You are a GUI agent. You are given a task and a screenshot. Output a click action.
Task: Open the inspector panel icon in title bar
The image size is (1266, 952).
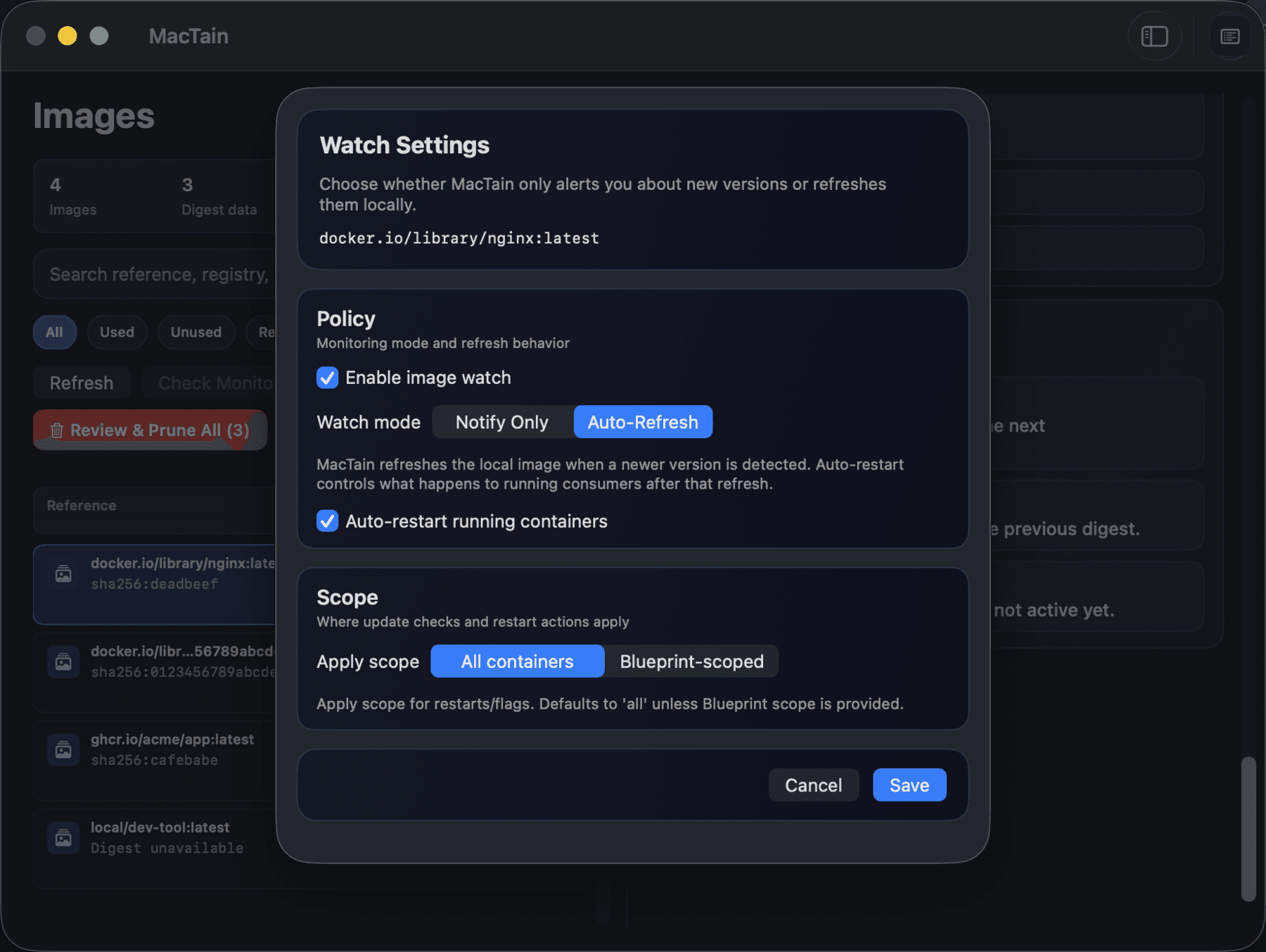click(1229, 37)
